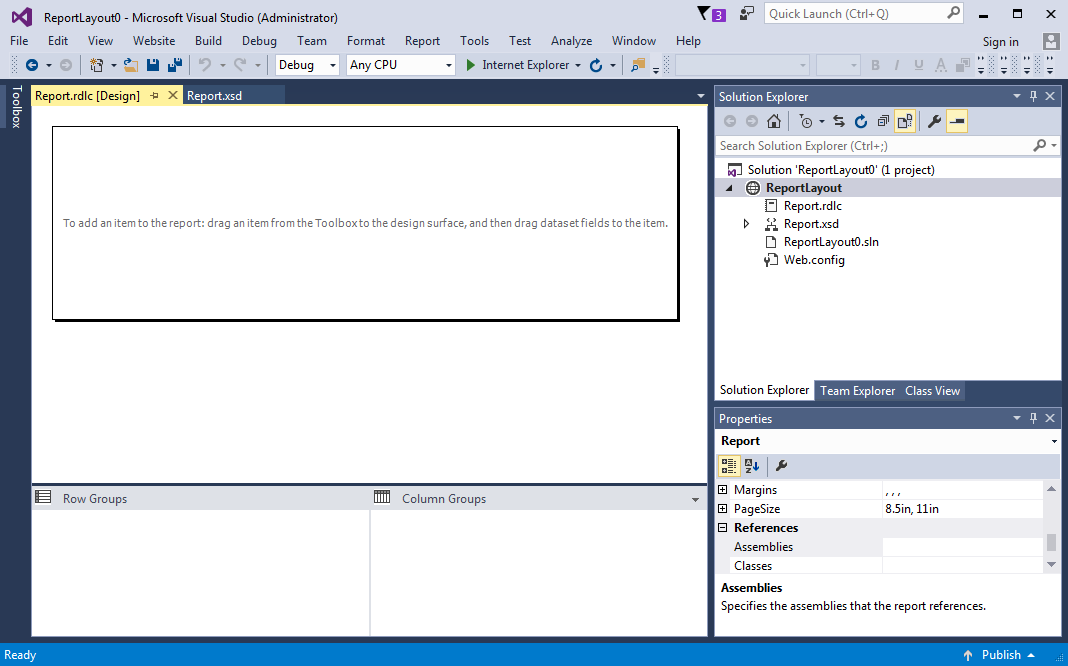Open the Internet Explorer browser dropdown arrow
Image resolution: width=1068 pixels, height=666 pixels.
pos(578,65)
